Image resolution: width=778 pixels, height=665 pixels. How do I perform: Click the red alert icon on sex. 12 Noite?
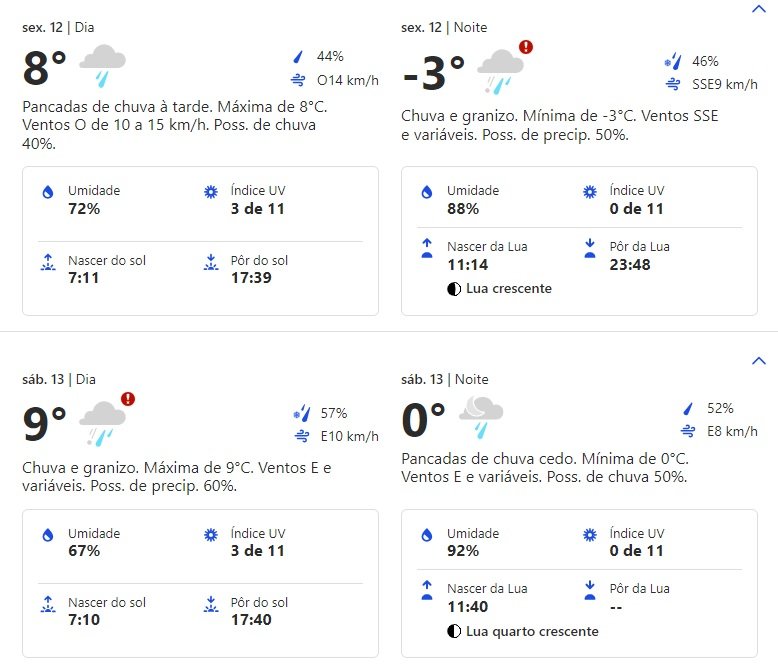click(x=526, y=47)
